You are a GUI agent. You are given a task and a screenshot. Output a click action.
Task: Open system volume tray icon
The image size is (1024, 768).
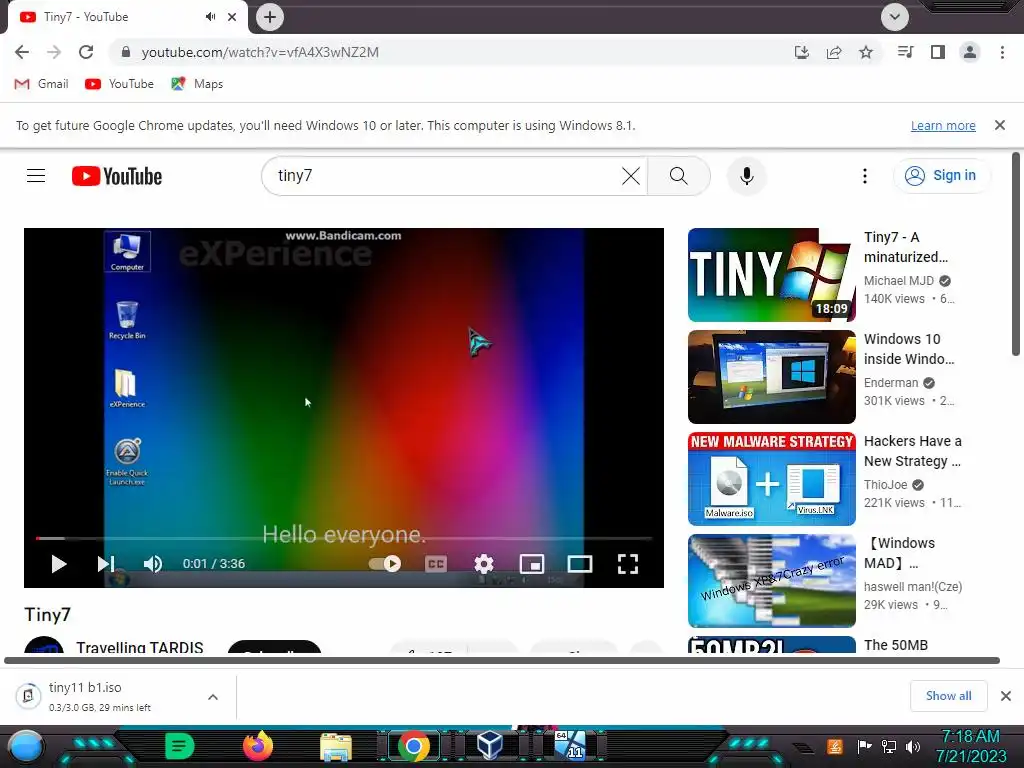point(913,746)
